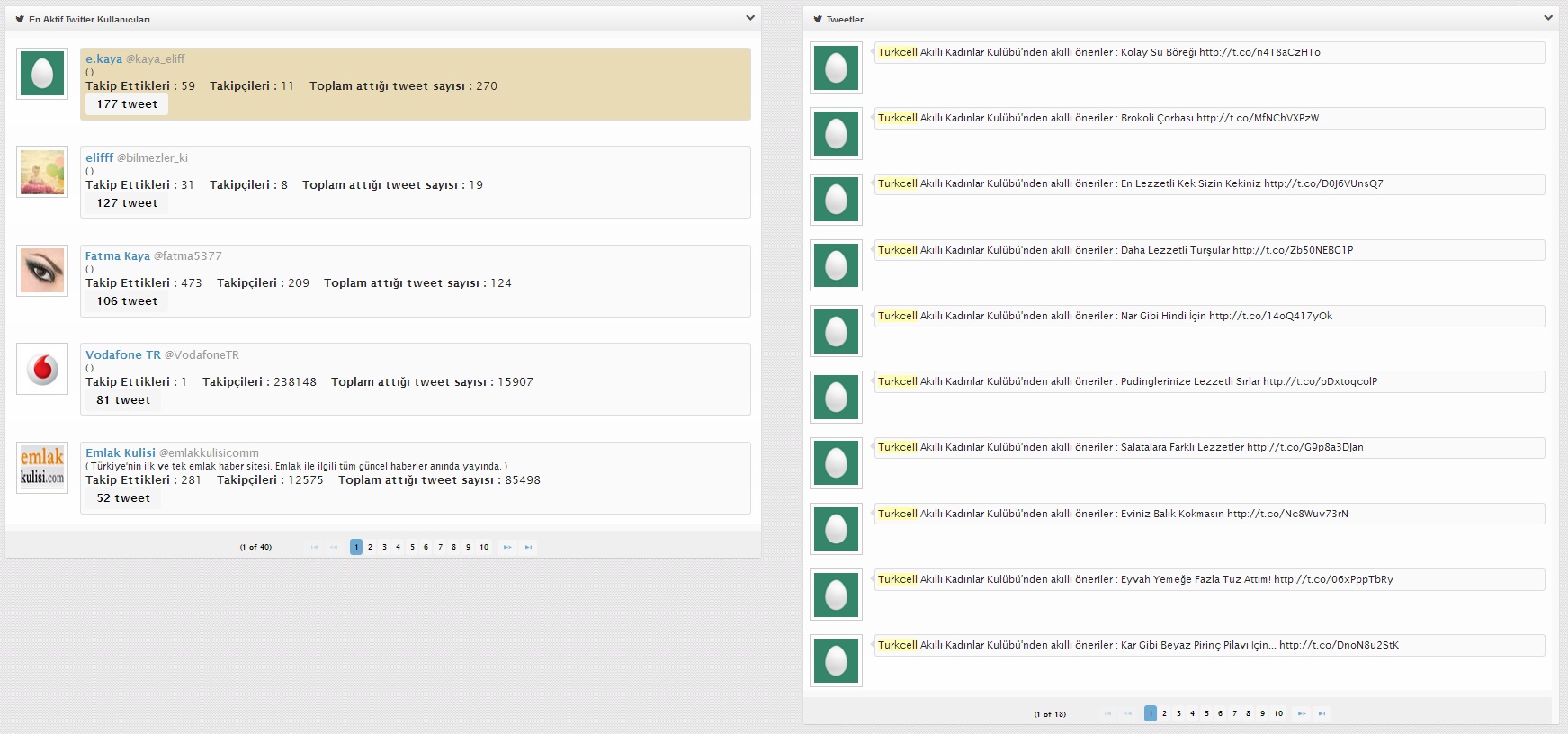This screenshot has height=734, width=1568.
Task: Click egg avatar of Daha Lezzetli Turşular tweet
Action: coord(837,265)
